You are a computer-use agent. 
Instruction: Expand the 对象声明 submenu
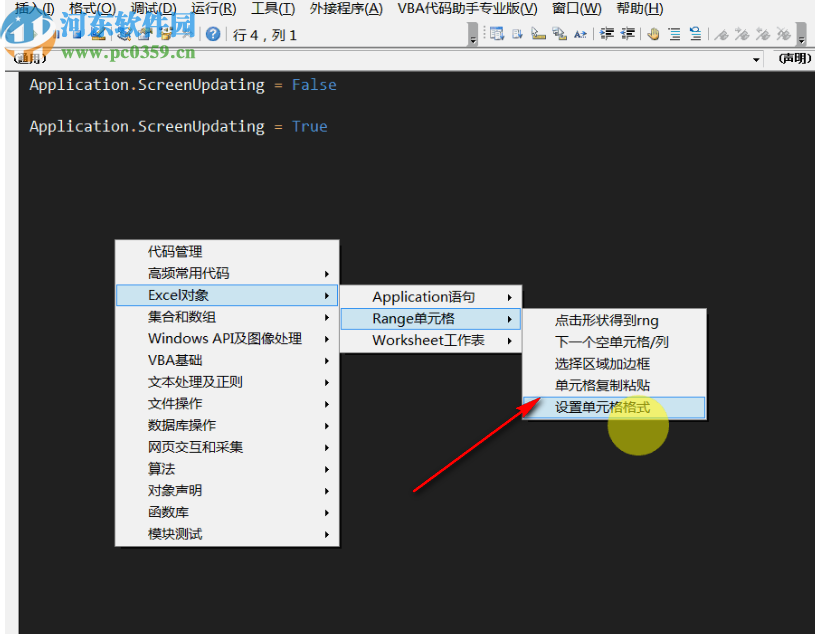coord(227,491)
